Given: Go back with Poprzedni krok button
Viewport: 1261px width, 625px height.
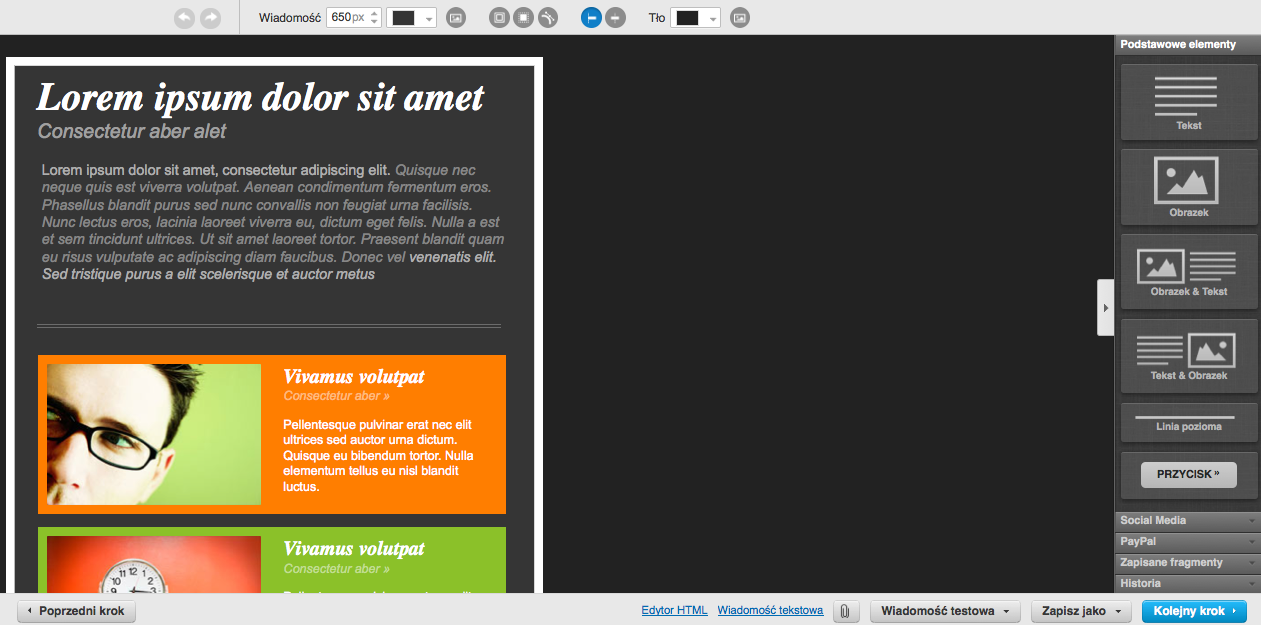Looking at the screenshot, I should pos(76,610).
